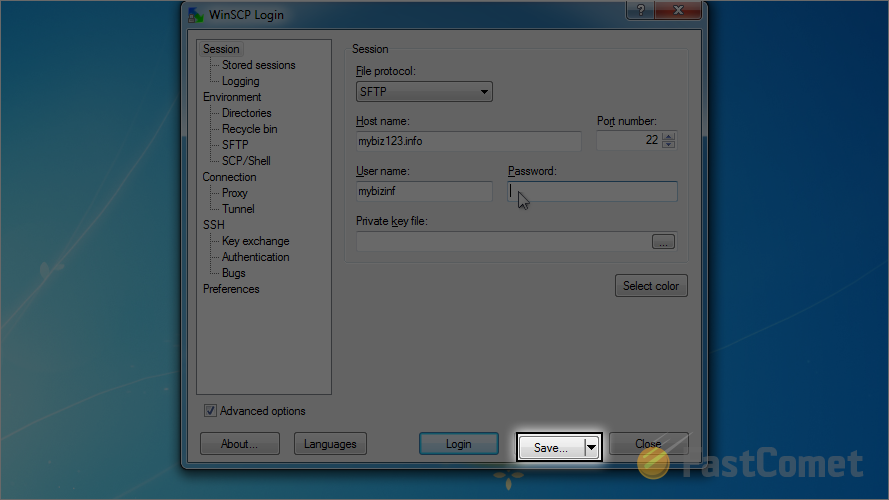
Task: Click the Private key file field
Action: 503,241
